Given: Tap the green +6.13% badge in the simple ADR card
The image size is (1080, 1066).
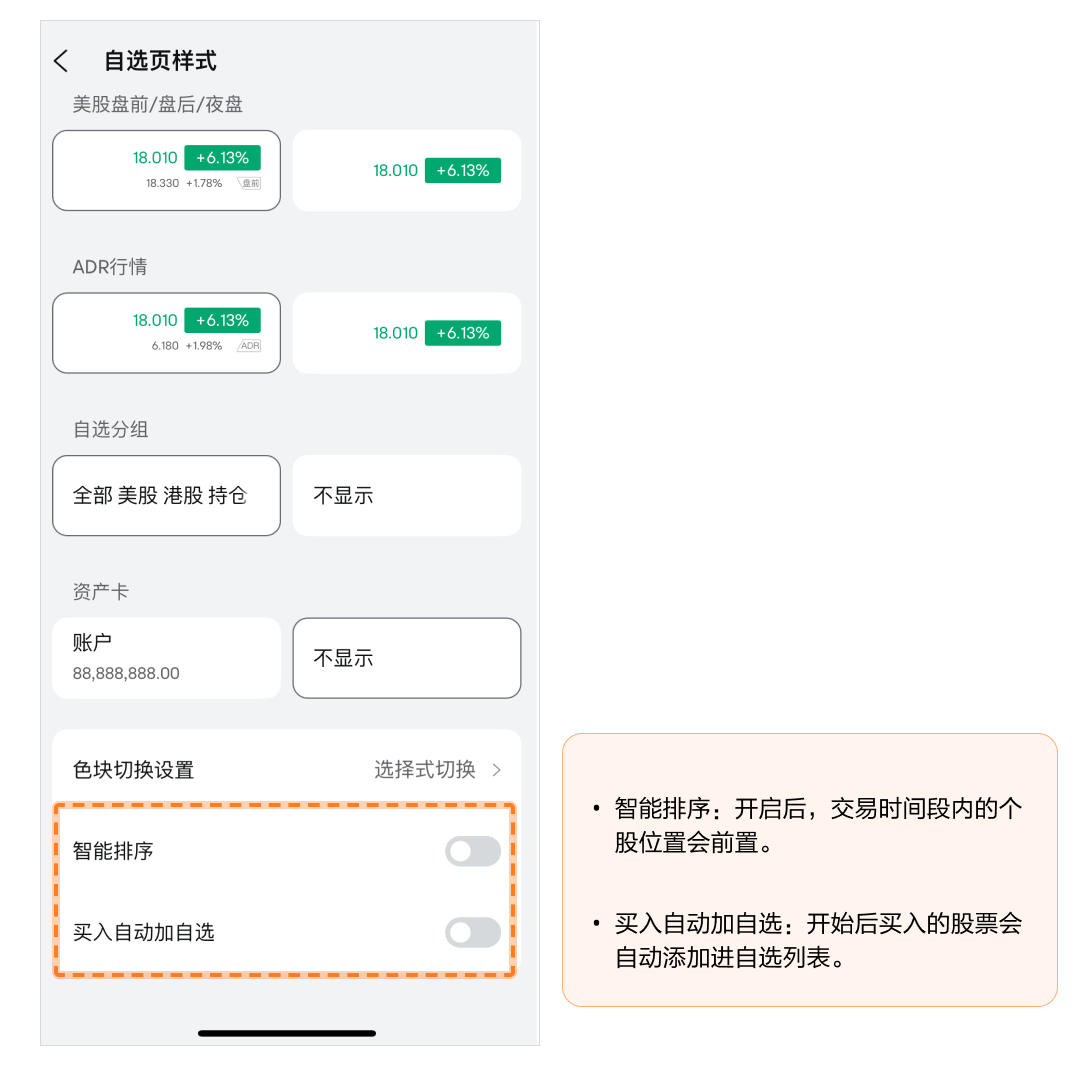Looking at the screenshot, I should (462, 333).
